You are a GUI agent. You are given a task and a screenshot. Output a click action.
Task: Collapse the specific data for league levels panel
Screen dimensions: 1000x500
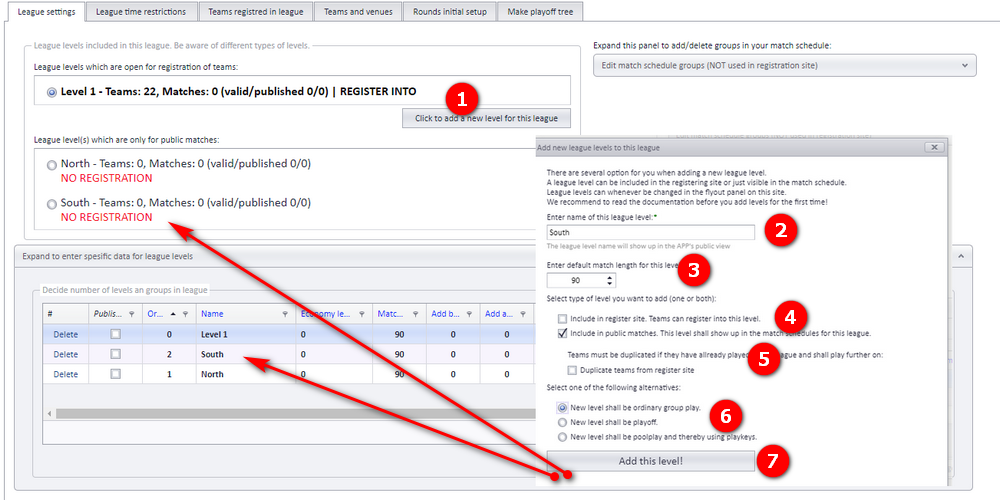pos(961,256)
